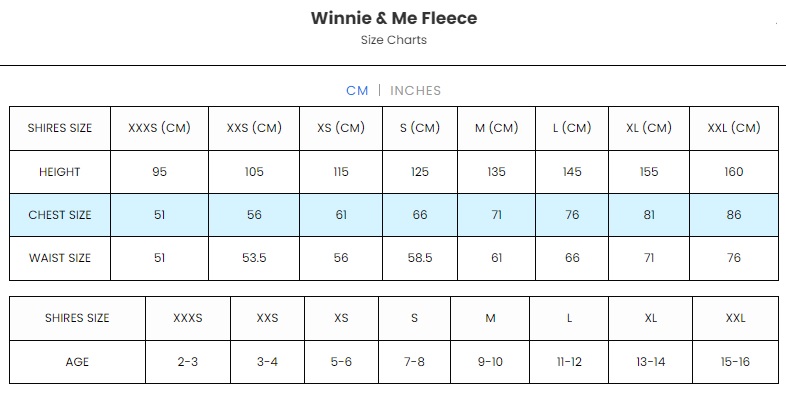This screenshot has height=403, width=786.
Task: Select the CHEST SIZE row label
Action: [x=60, y=215]
